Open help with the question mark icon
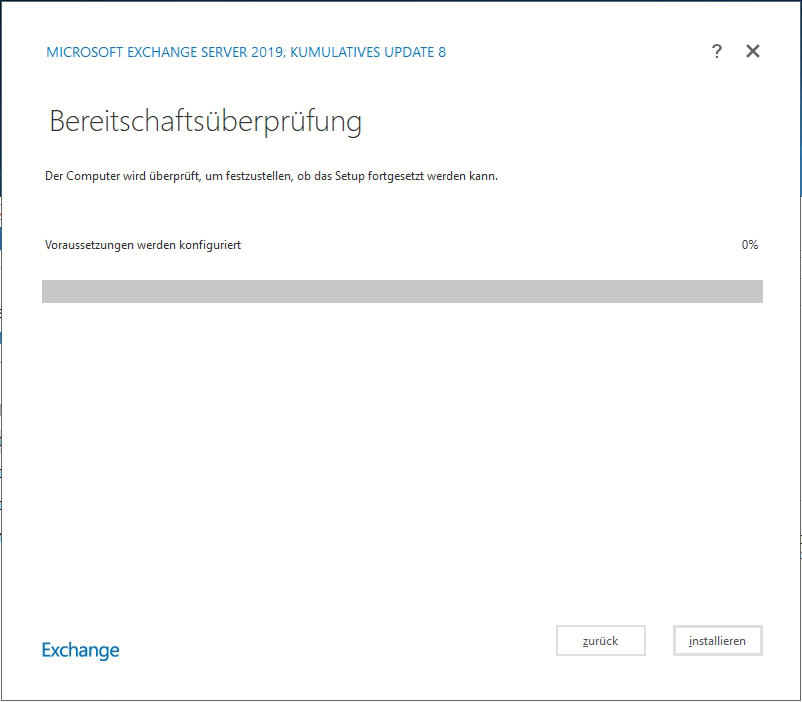This screenshot has width=802, height=702. click(716, 52)
